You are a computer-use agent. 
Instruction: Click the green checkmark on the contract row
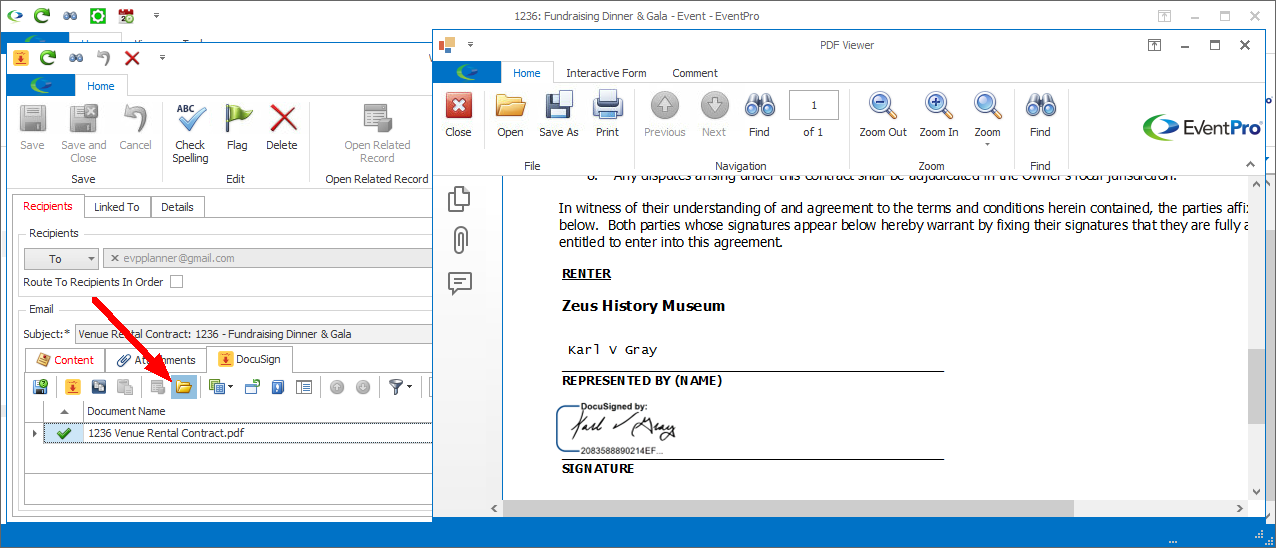[x=64, y=433]
